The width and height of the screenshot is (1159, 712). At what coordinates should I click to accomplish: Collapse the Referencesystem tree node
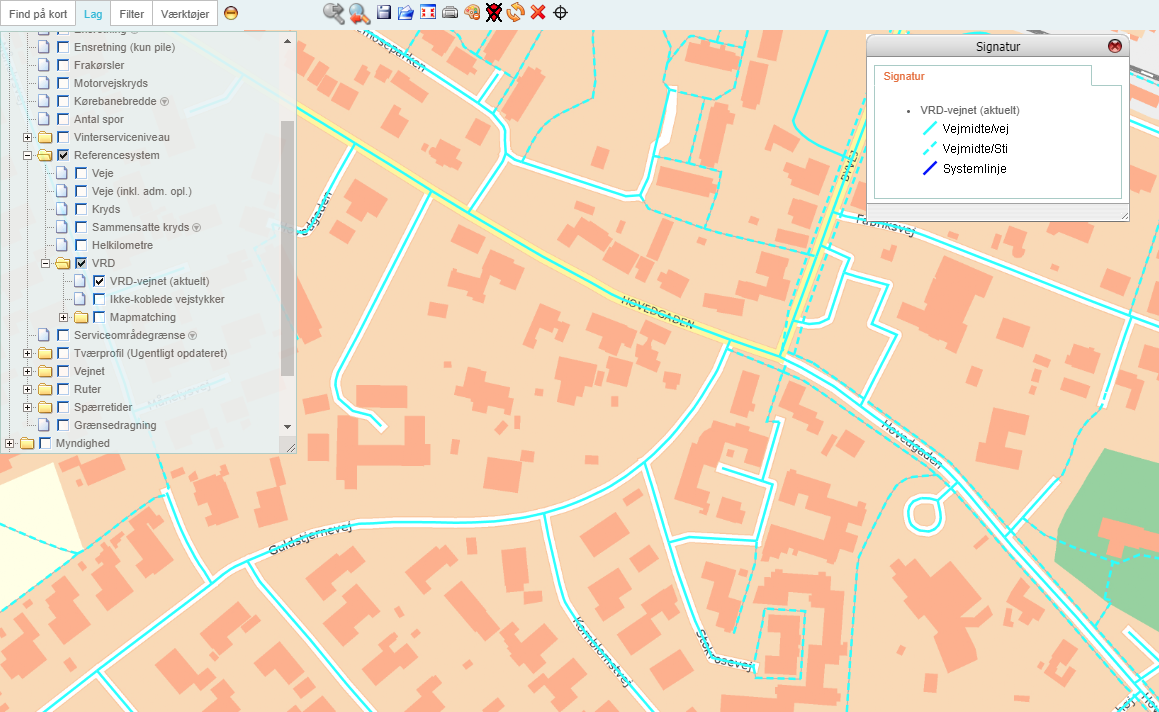(27, 155)
